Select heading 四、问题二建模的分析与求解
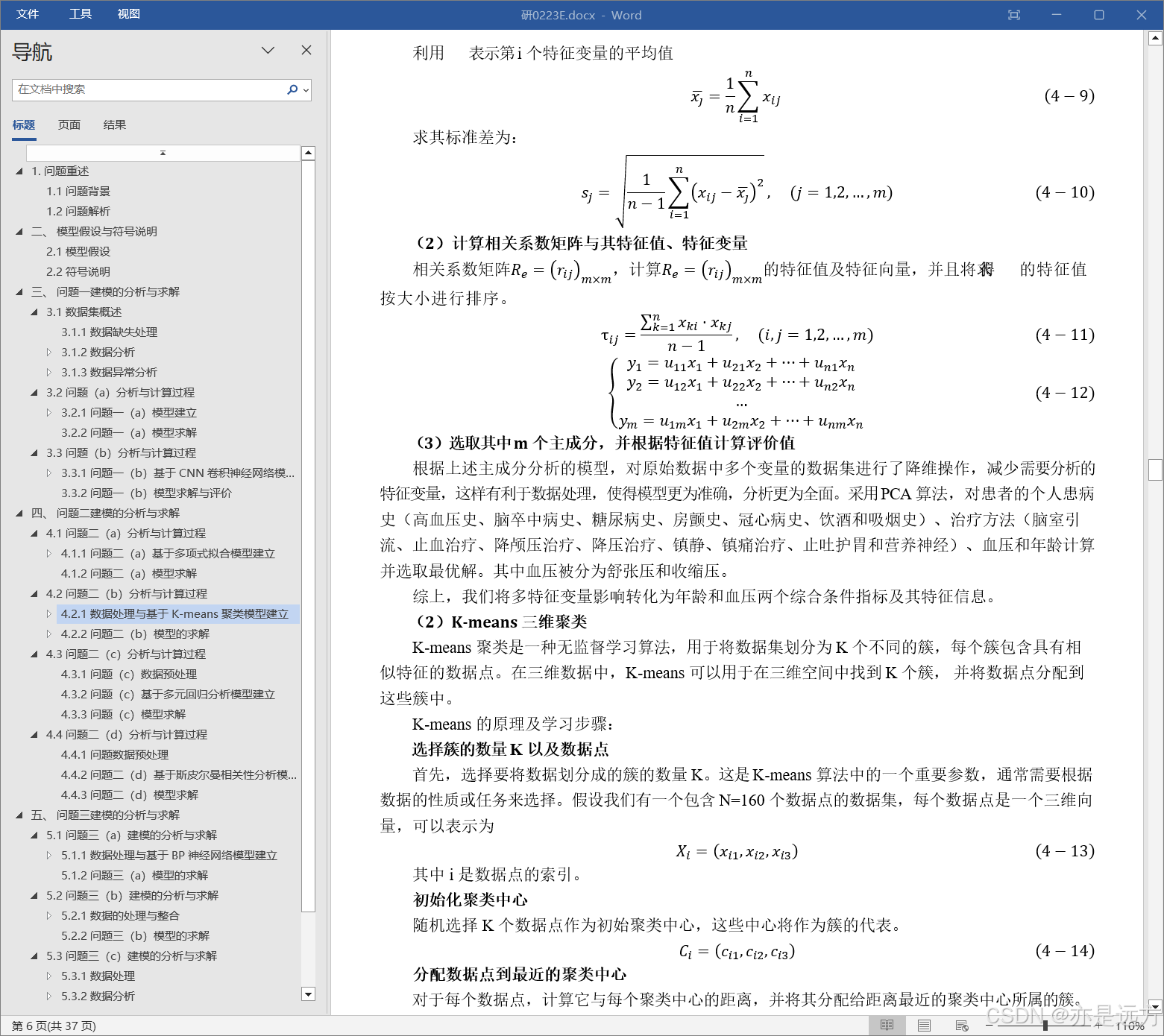Screen dimensions: 1164x1036 [105, 514]
